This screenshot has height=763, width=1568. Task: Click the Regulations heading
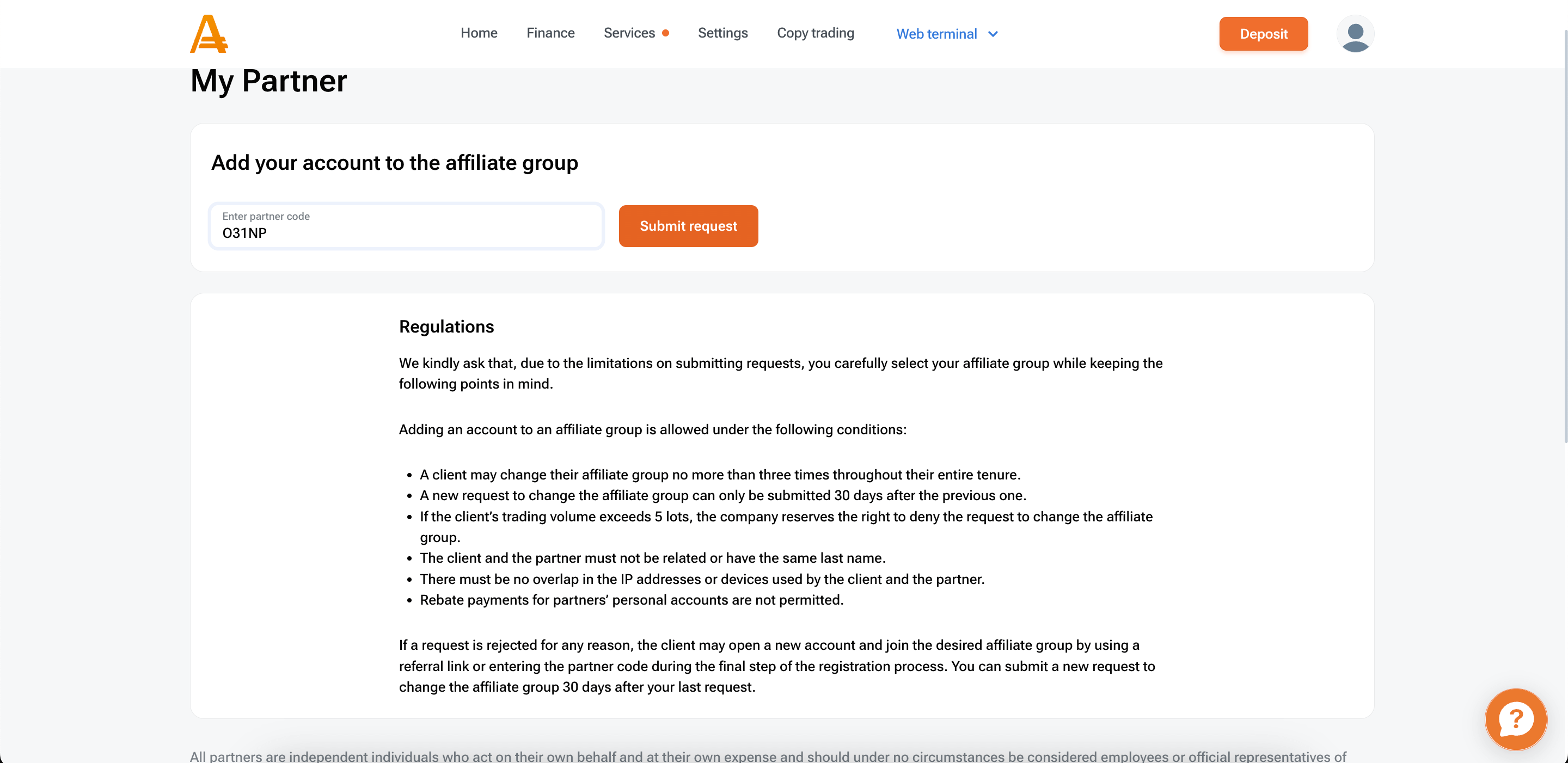446,327
